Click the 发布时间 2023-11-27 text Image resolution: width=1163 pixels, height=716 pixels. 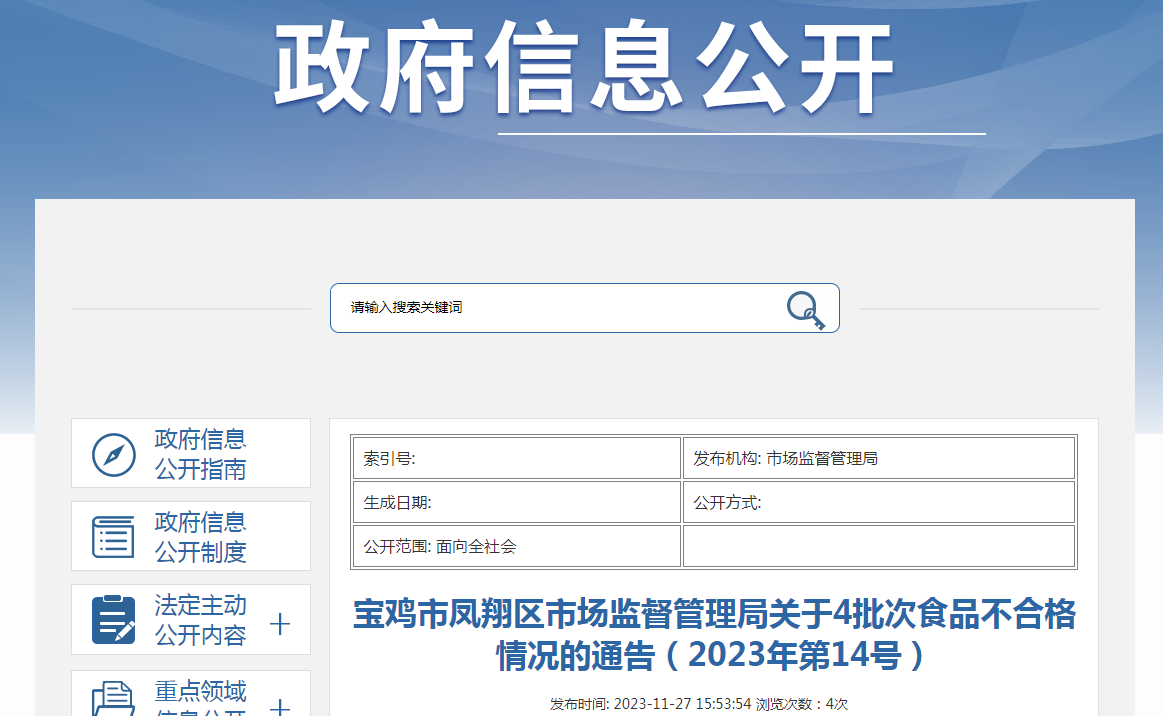[x=650, y=704]
